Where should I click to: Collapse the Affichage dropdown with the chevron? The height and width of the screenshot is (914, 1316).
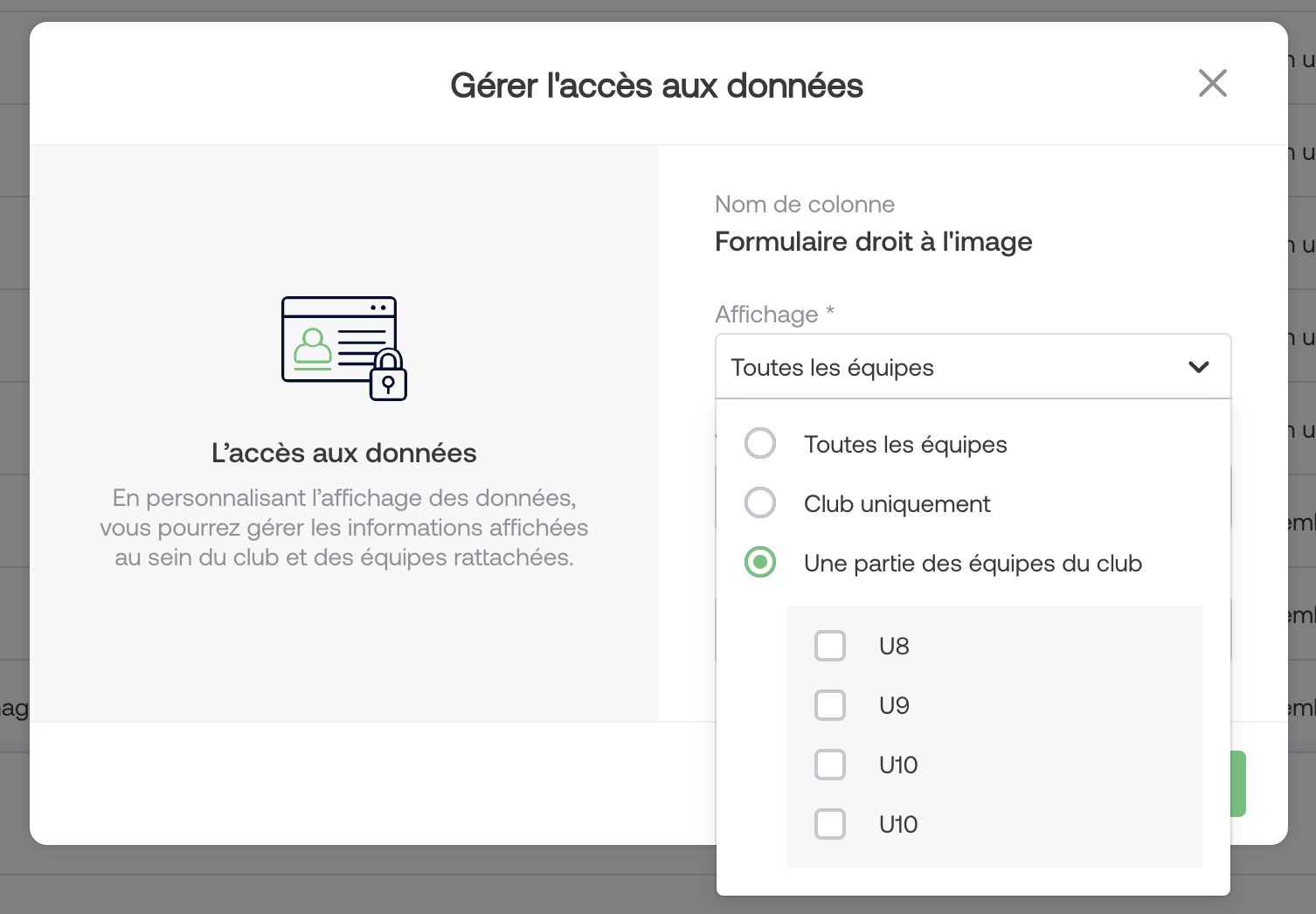[1198, 367]
